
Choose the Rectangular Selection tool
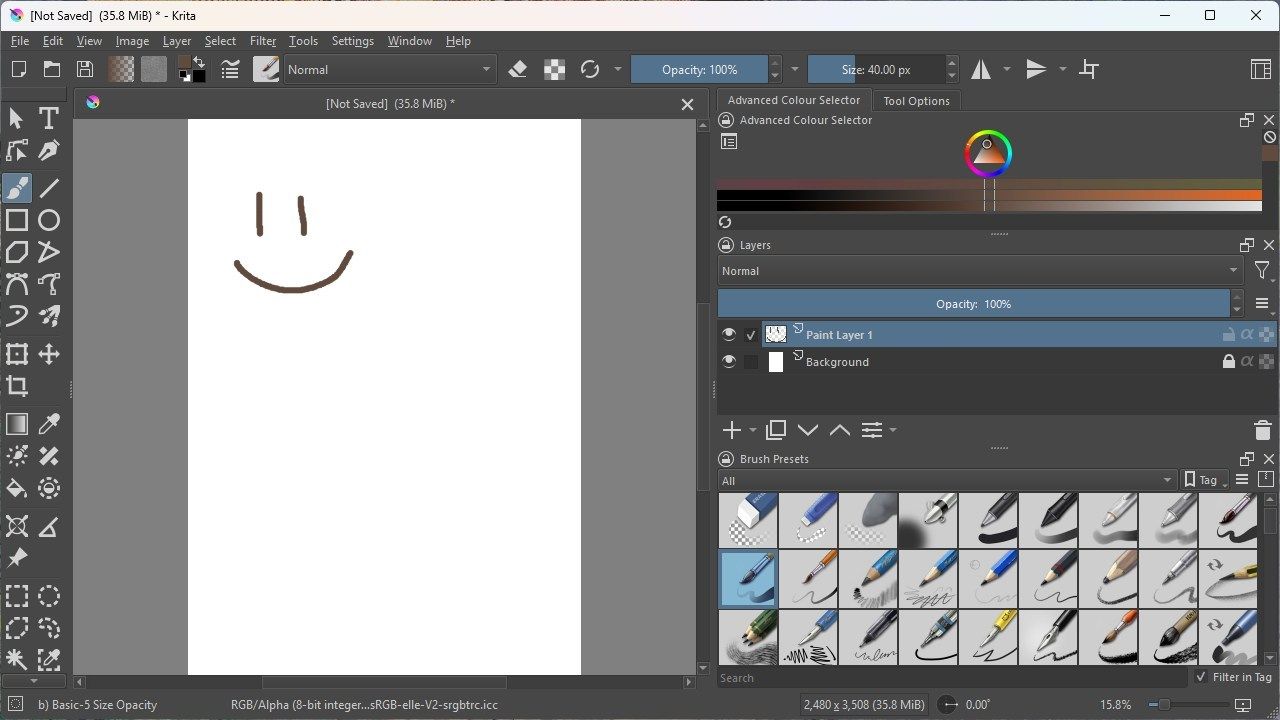pyautogui.click(x=17, y=596)
